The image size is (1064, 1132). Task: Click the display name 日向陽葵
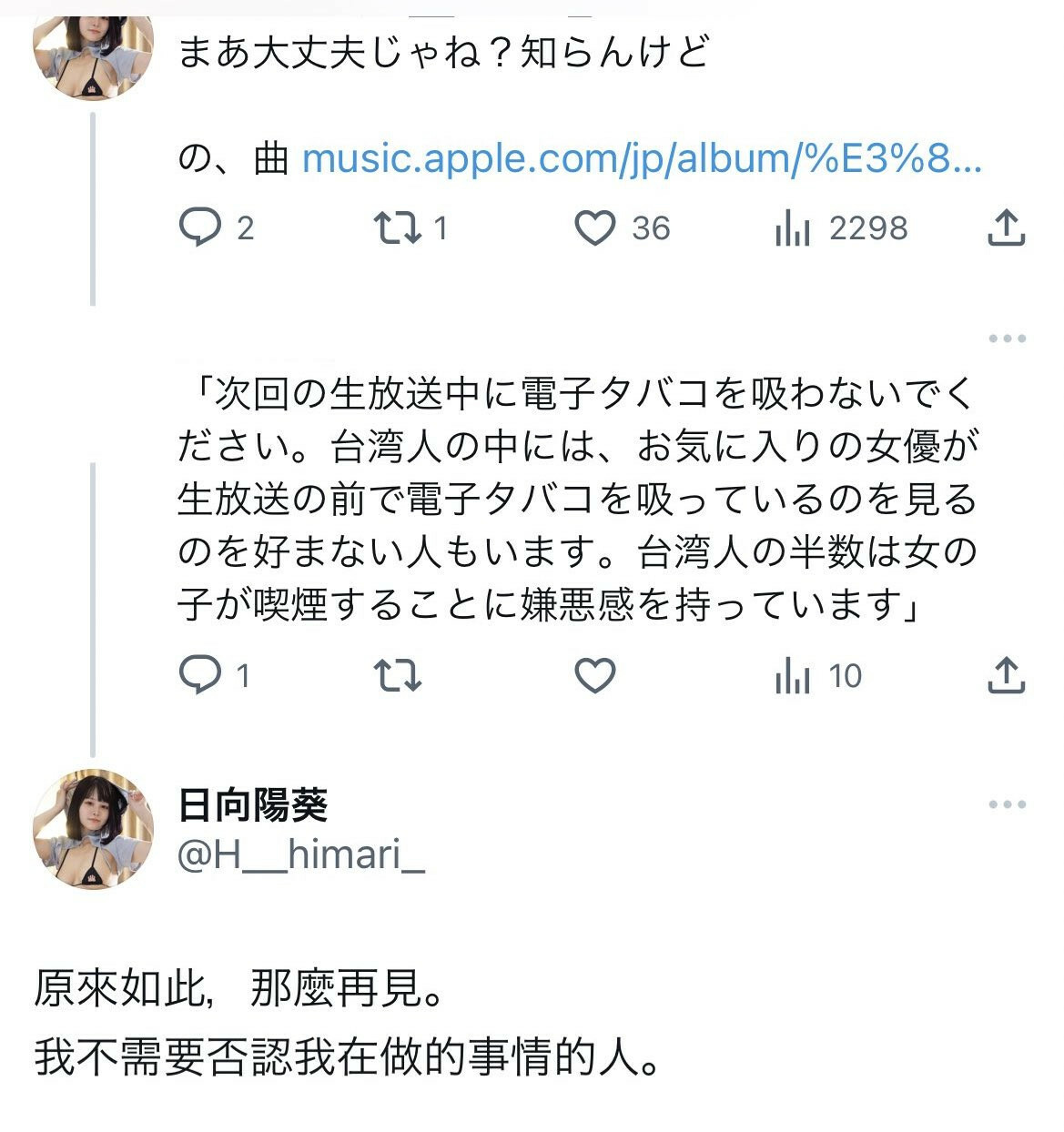pos(253,804)
